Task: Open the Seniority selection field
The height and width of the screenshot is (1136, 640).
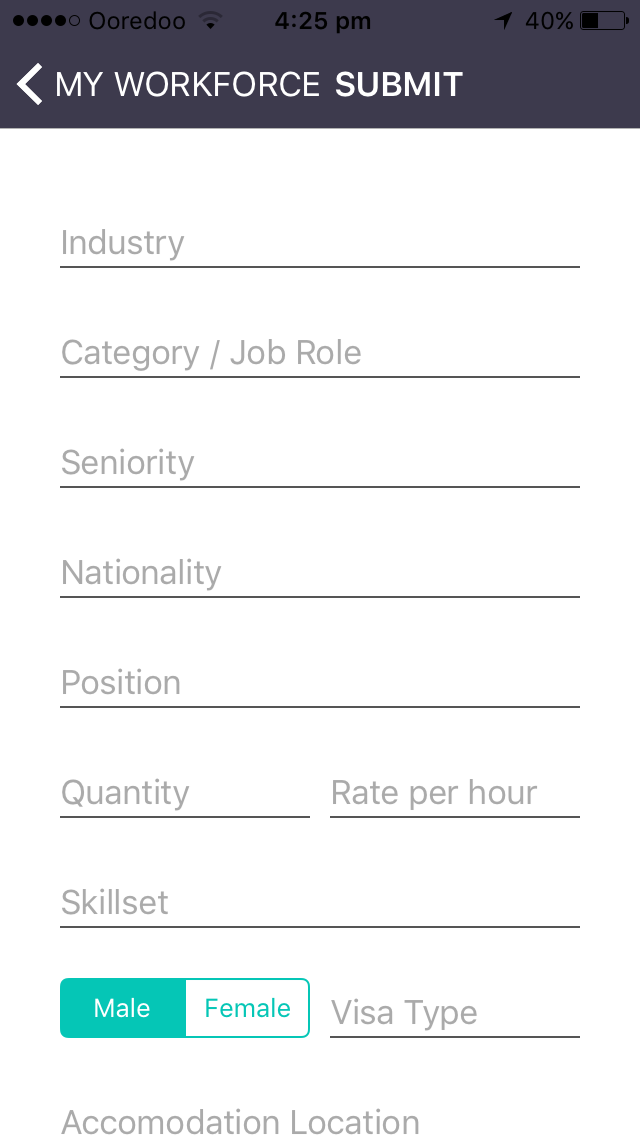Action: point(320,464)
